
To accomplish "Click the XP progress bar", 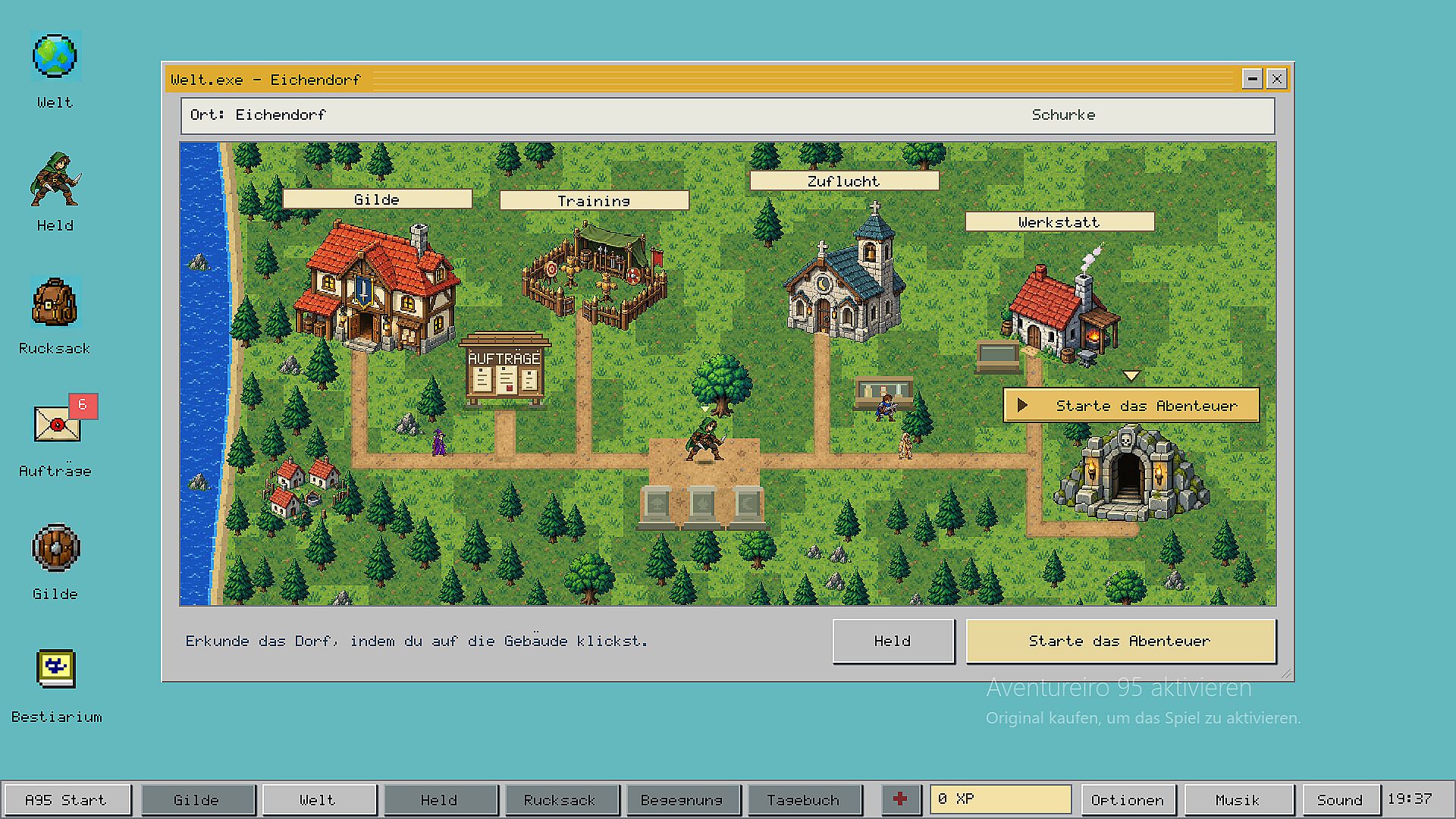I will [x=1000, y=799].
